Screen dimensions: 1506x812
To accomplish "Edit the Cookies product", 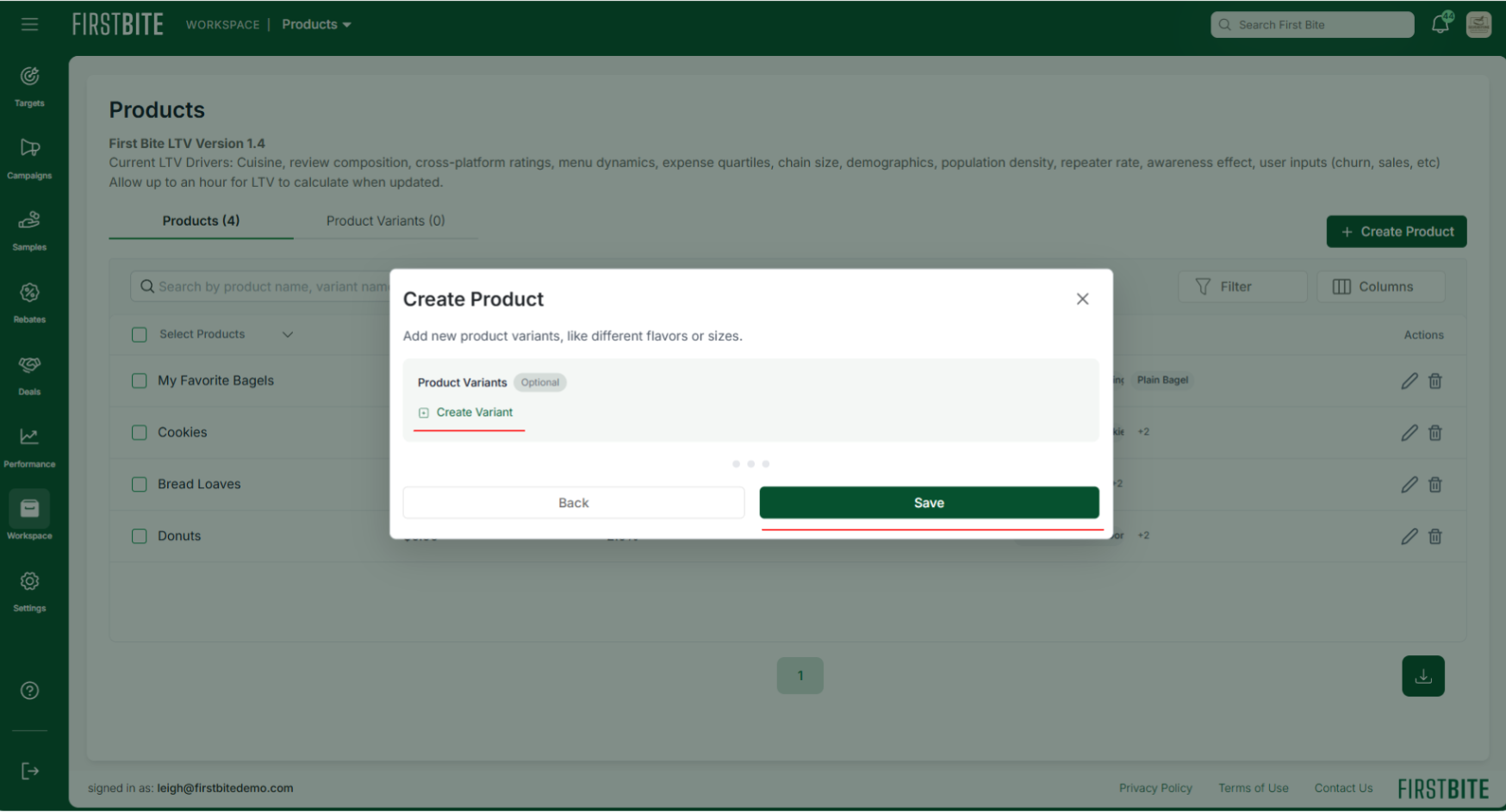I will [1410, 432].
